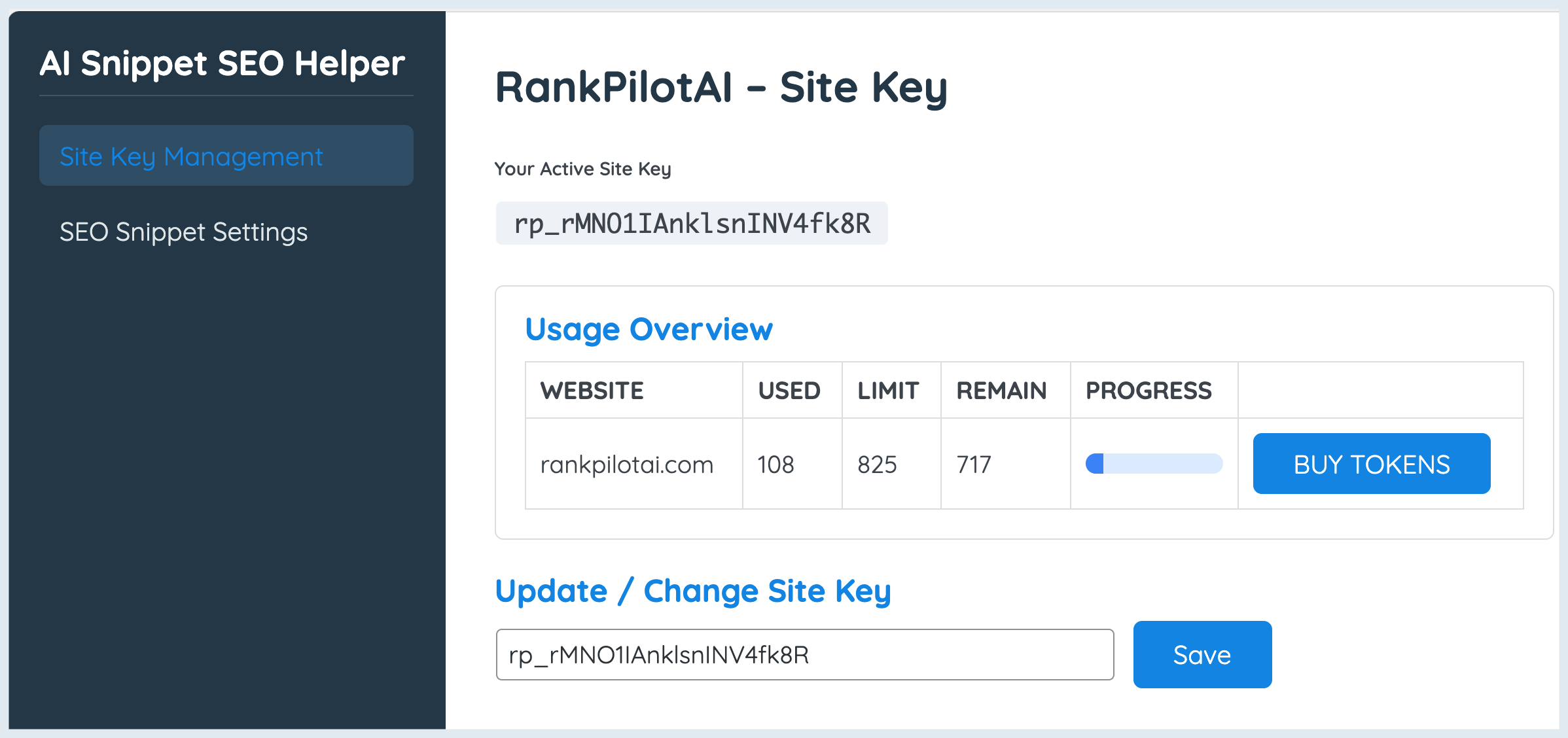Focus the site key input field

coord(804,655)
